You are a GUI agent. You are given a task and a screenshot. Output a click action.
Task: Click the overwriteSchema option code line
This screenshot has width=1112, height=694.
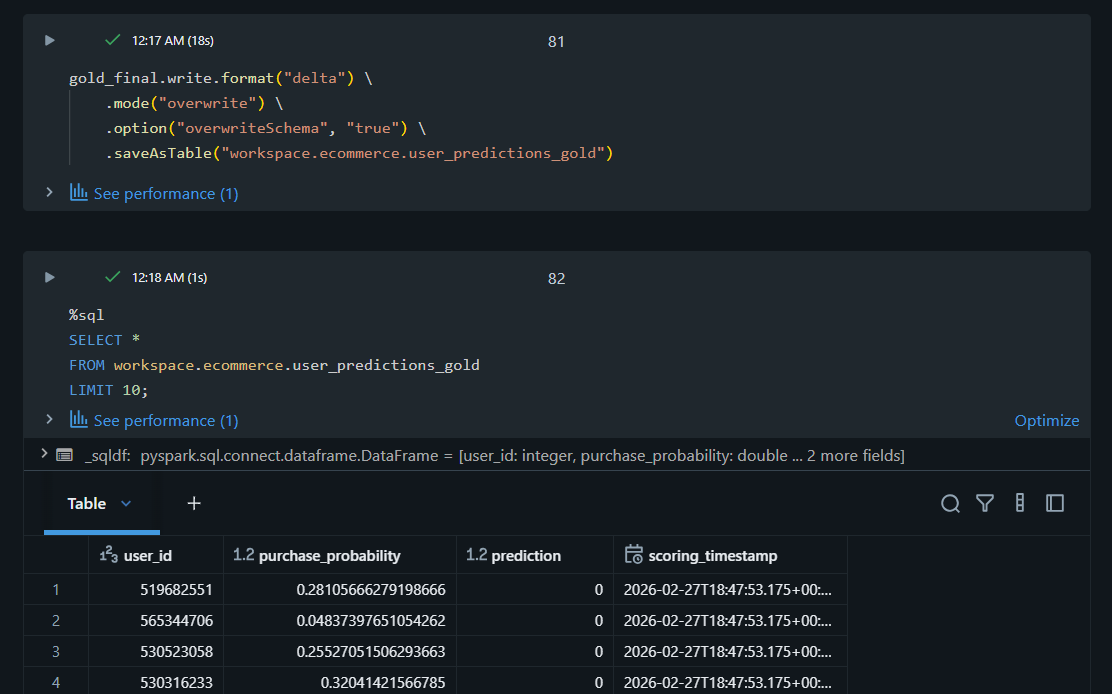265,128
